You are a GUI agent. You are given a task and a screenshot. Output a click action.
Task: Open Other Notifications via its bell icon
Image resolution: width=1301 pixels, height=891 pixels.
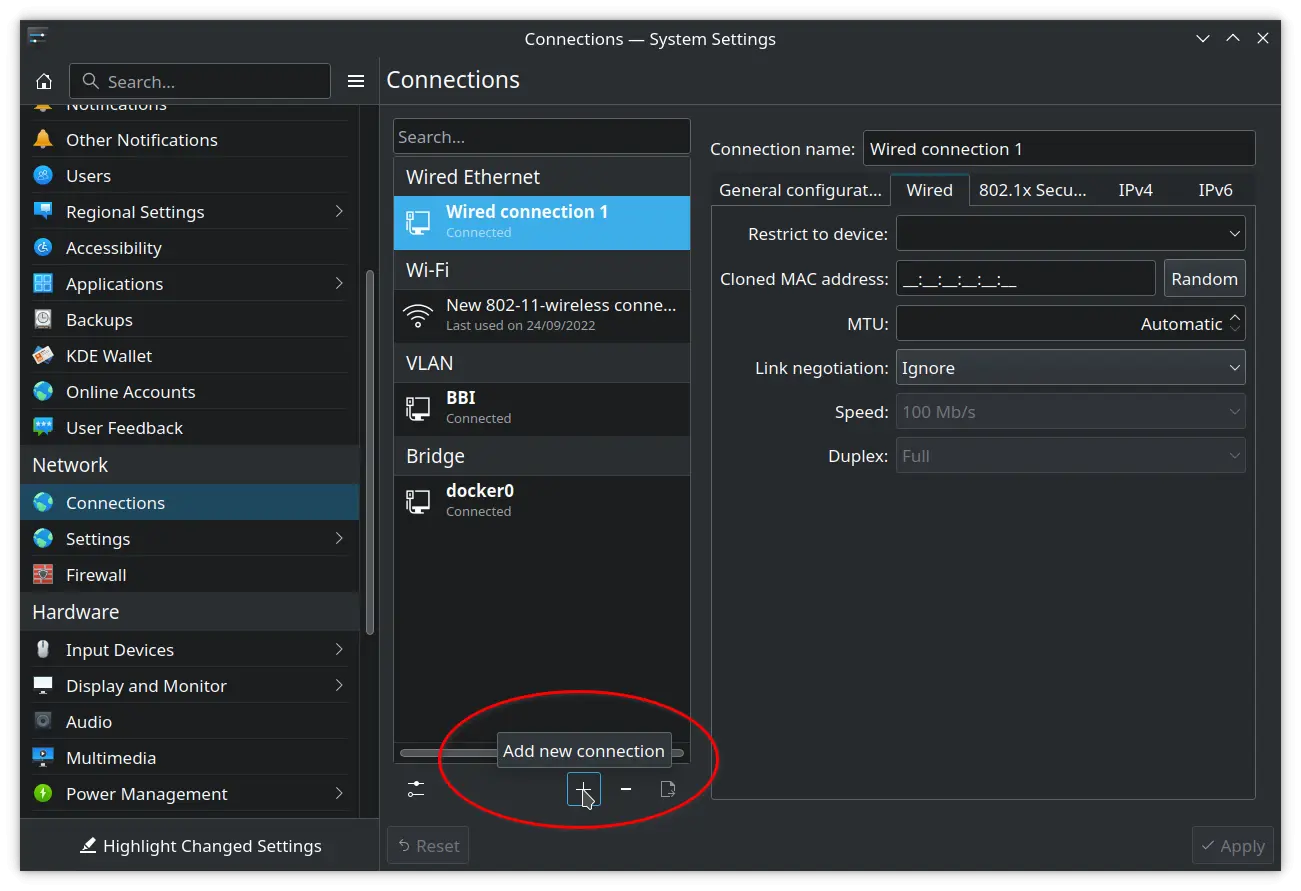click(x=43, y=140)
